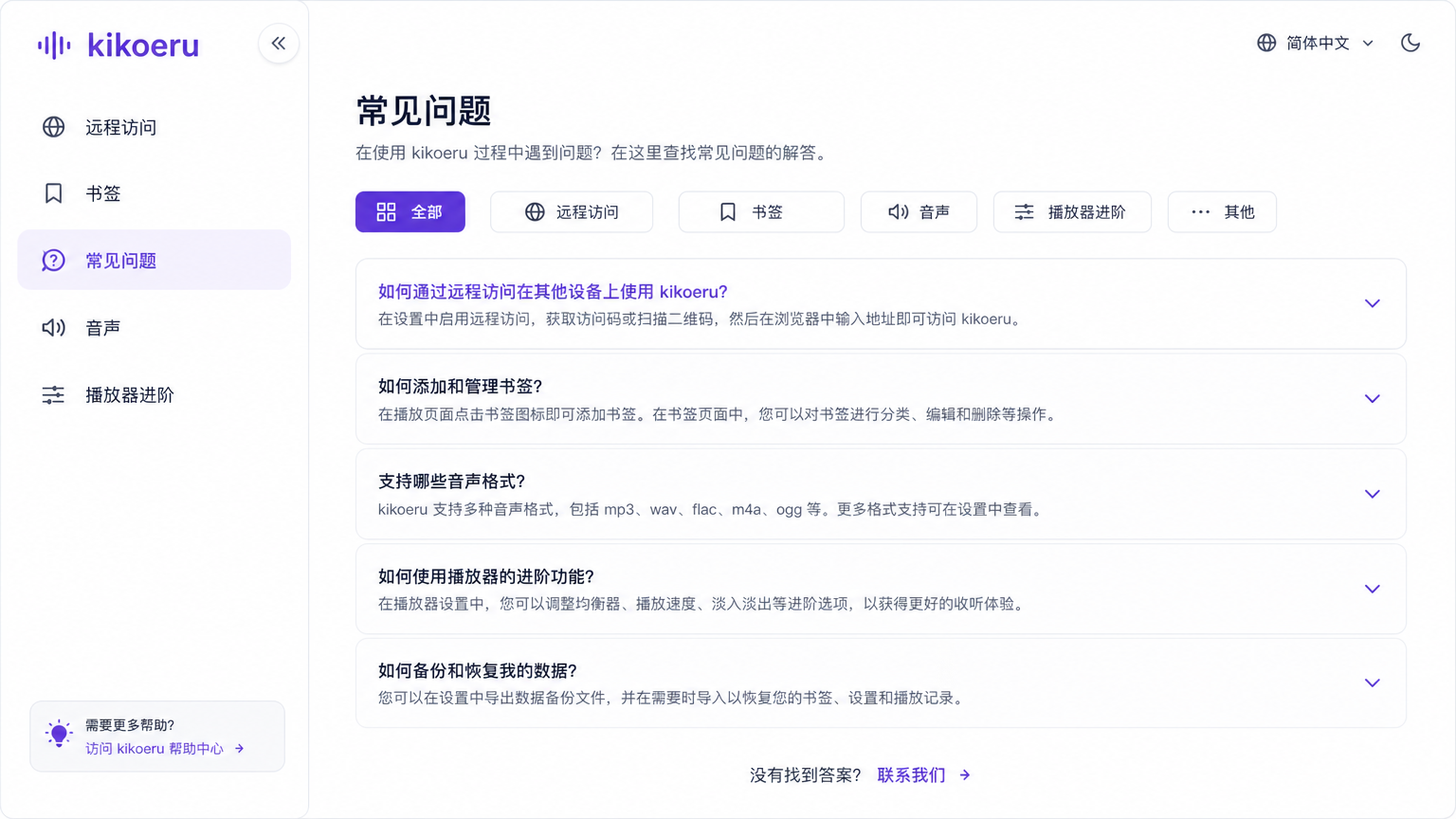1456x819 pixels.
Task: Expand the 支持哪些音声格式 question chevron
Action: coord(1372,494)
